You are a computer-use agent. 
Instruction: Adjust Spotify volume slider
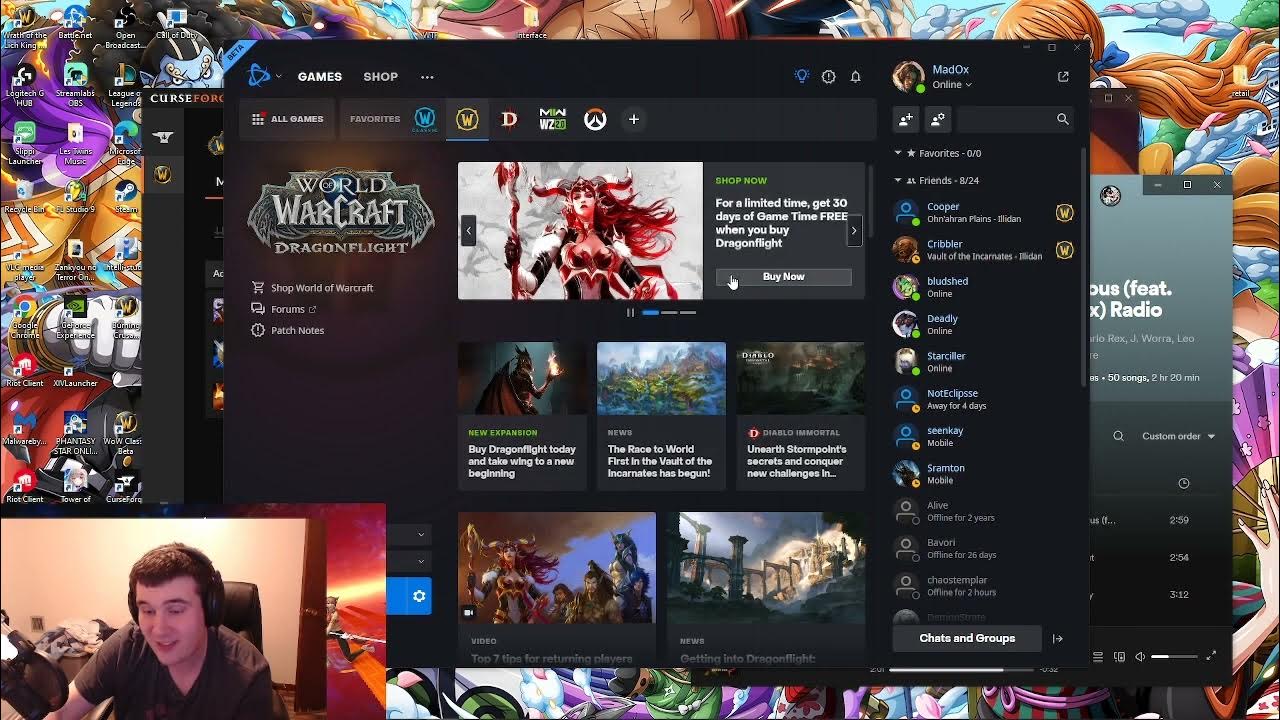1175,657
